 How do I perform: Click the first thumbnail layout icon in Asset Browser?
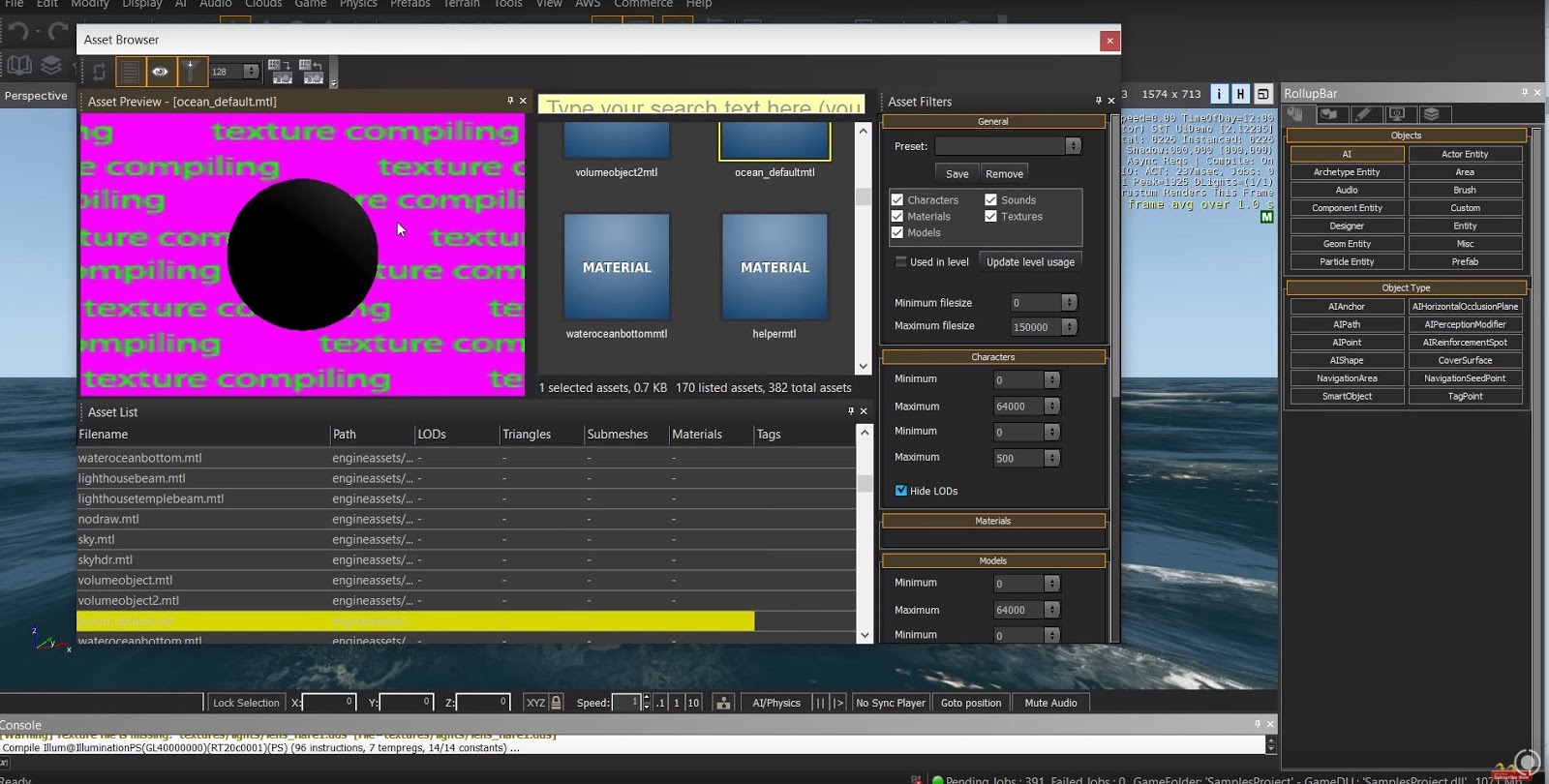[x=280, y=71]
